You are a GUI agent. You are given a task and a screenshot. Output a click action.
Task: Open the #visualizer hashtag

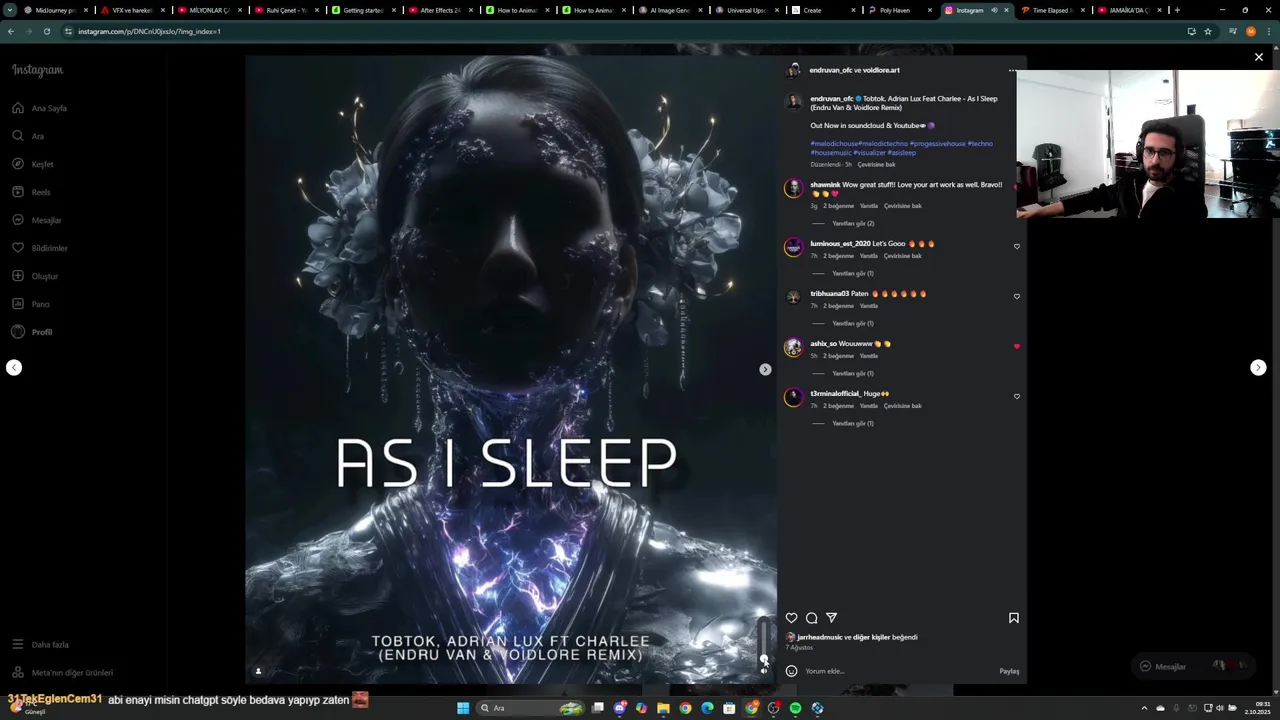869,152
